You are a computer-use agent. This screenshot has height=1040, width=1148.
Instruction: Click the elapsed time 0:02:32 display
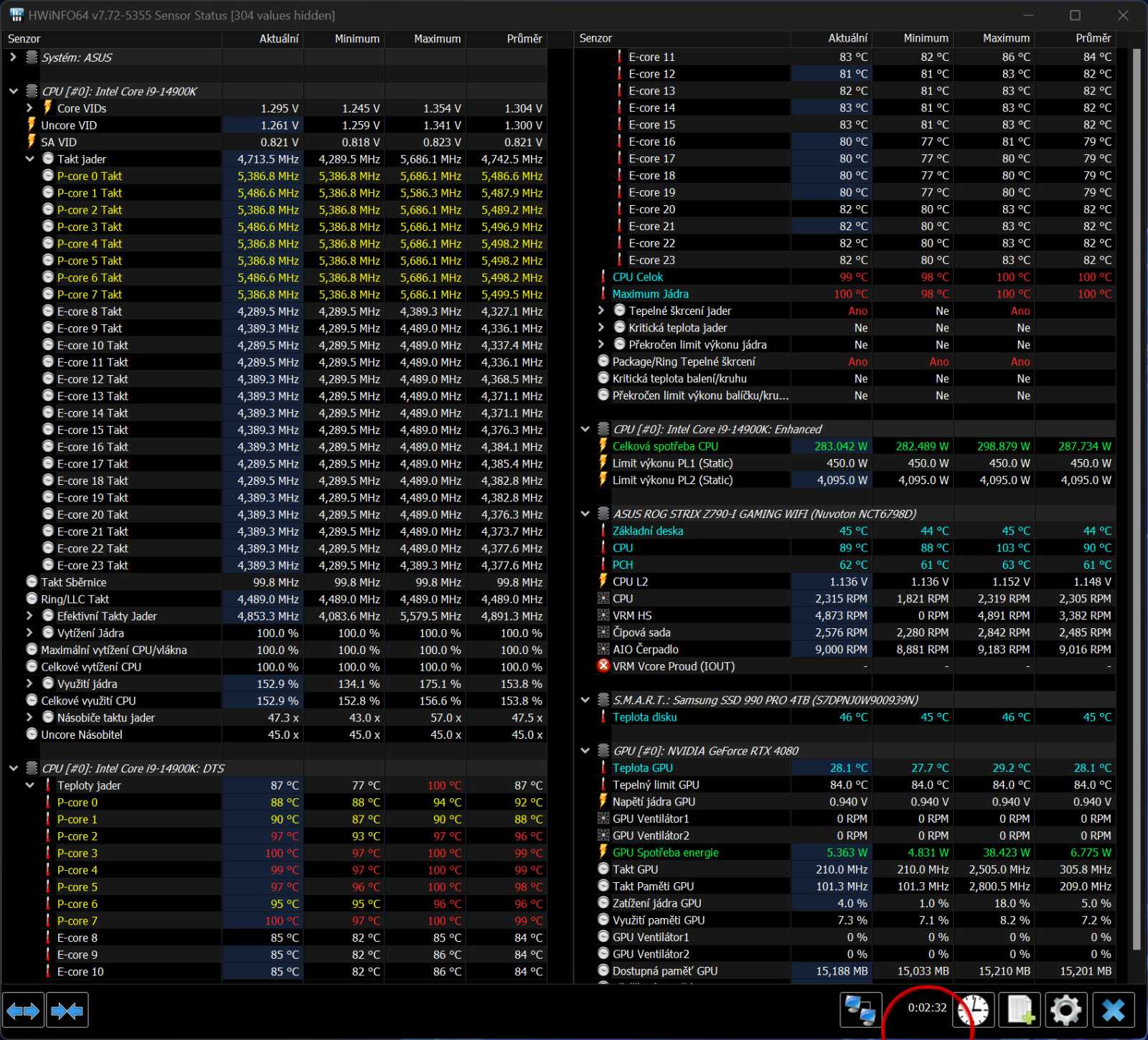click(x=927, y=1008)
